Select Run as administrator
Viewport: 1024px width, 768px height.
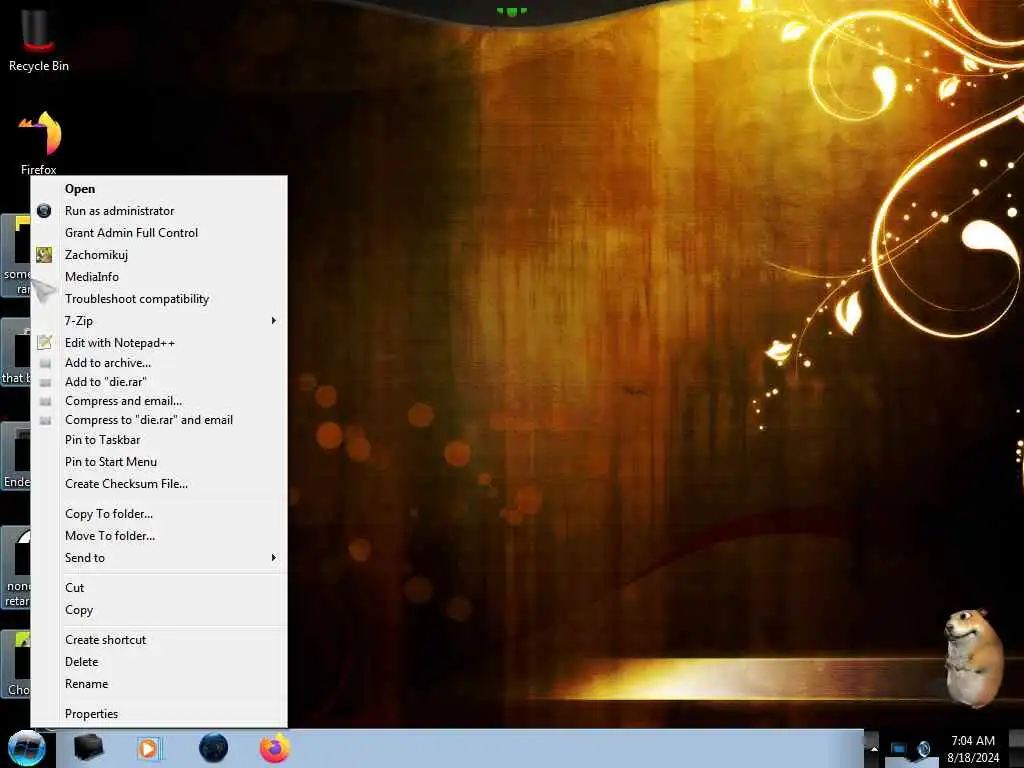[x=159, y=211]
